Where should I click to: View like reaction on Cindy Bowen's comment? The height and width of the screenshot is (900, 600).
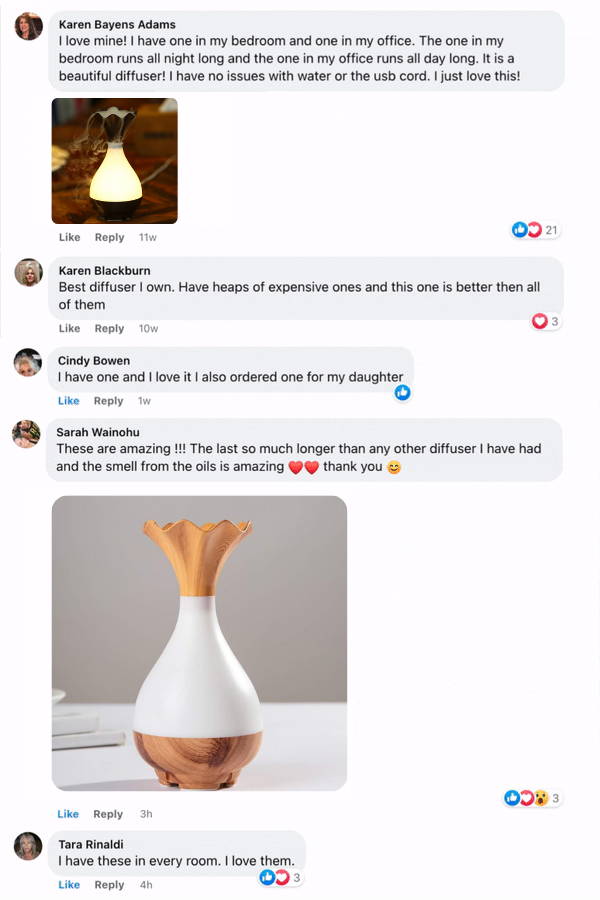pyautogui.click(x=402, y=393)
